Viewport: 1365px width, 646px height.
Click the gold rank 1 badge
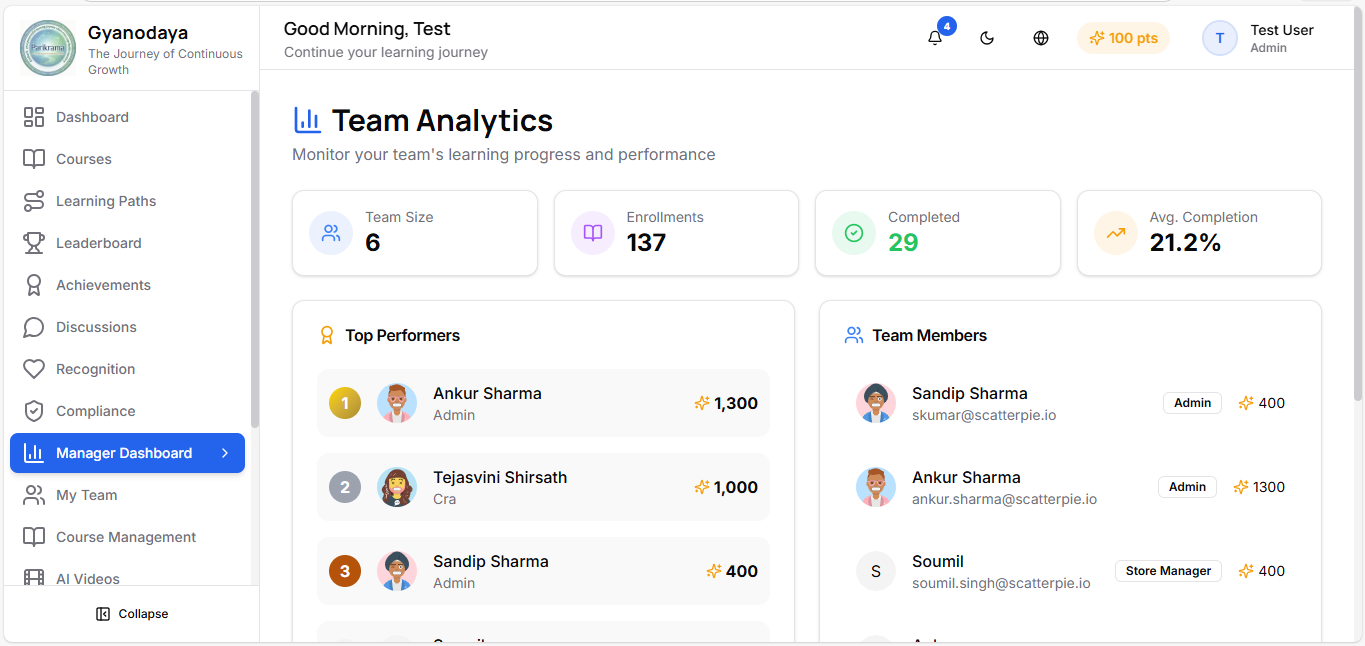[x=345, y=403]
